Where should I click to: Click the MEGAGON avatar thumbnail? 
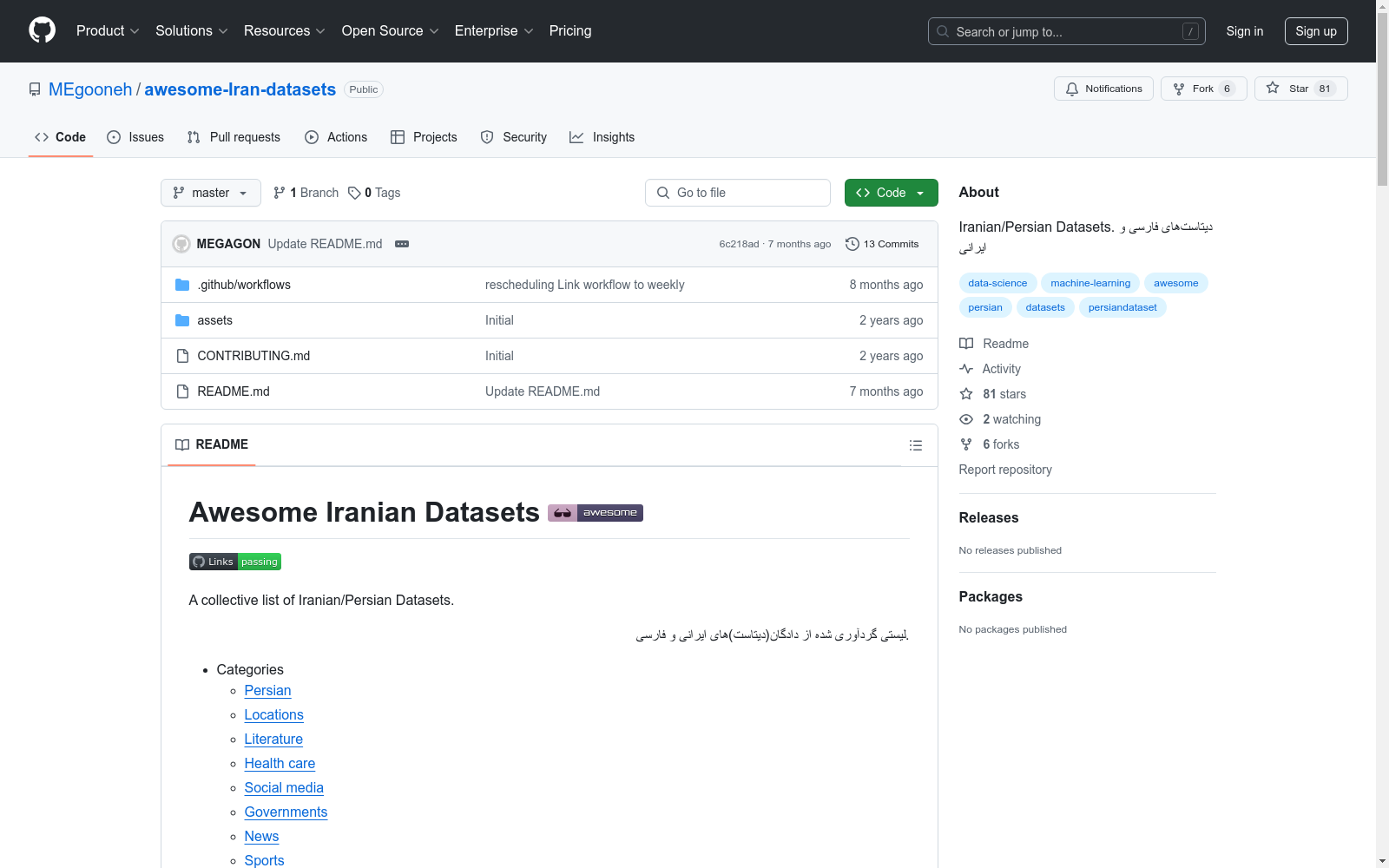tap(181, 244)
